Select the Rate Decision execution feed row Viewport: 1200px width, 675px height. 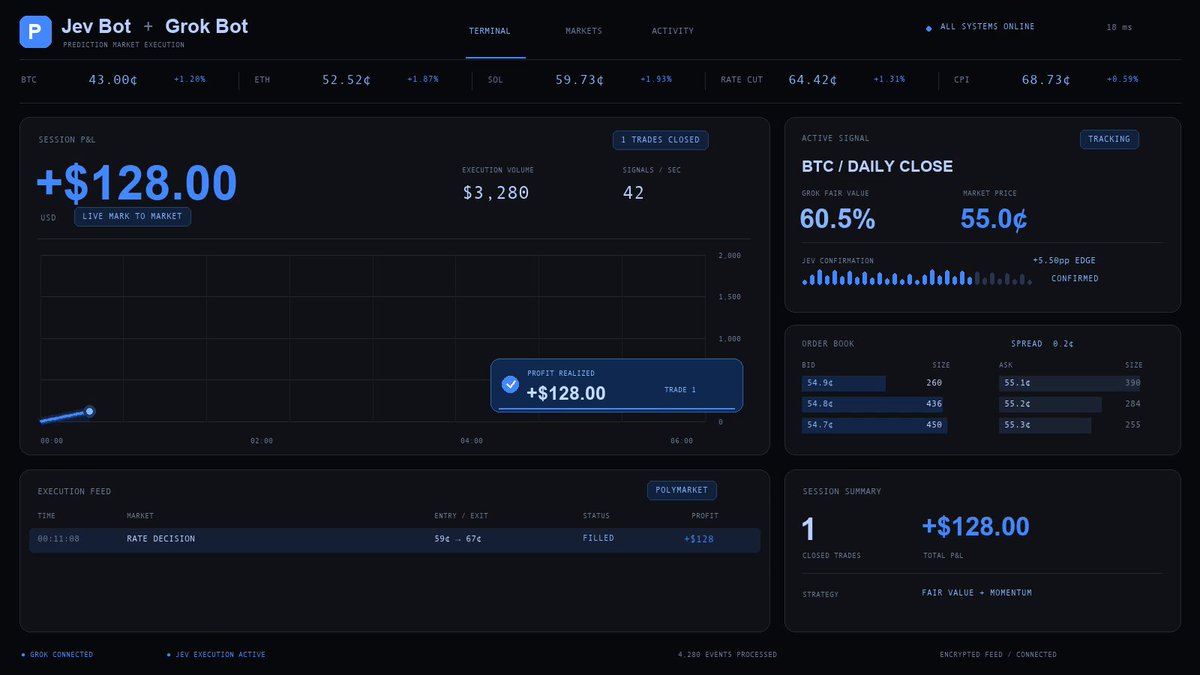(x=395, y=539)
